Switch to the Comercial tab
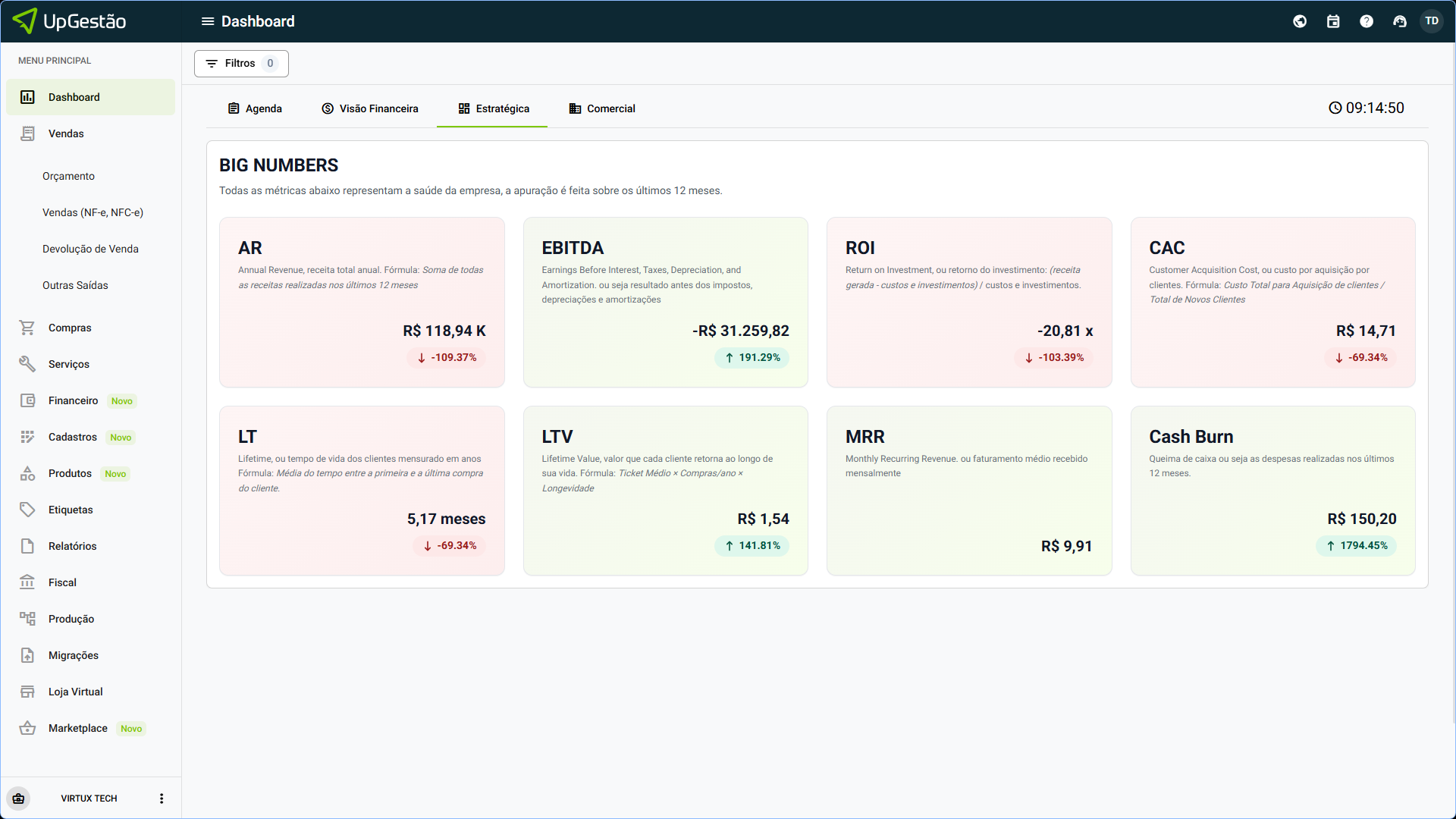This screenshot has height=819, width=1456. pos(602,108)
